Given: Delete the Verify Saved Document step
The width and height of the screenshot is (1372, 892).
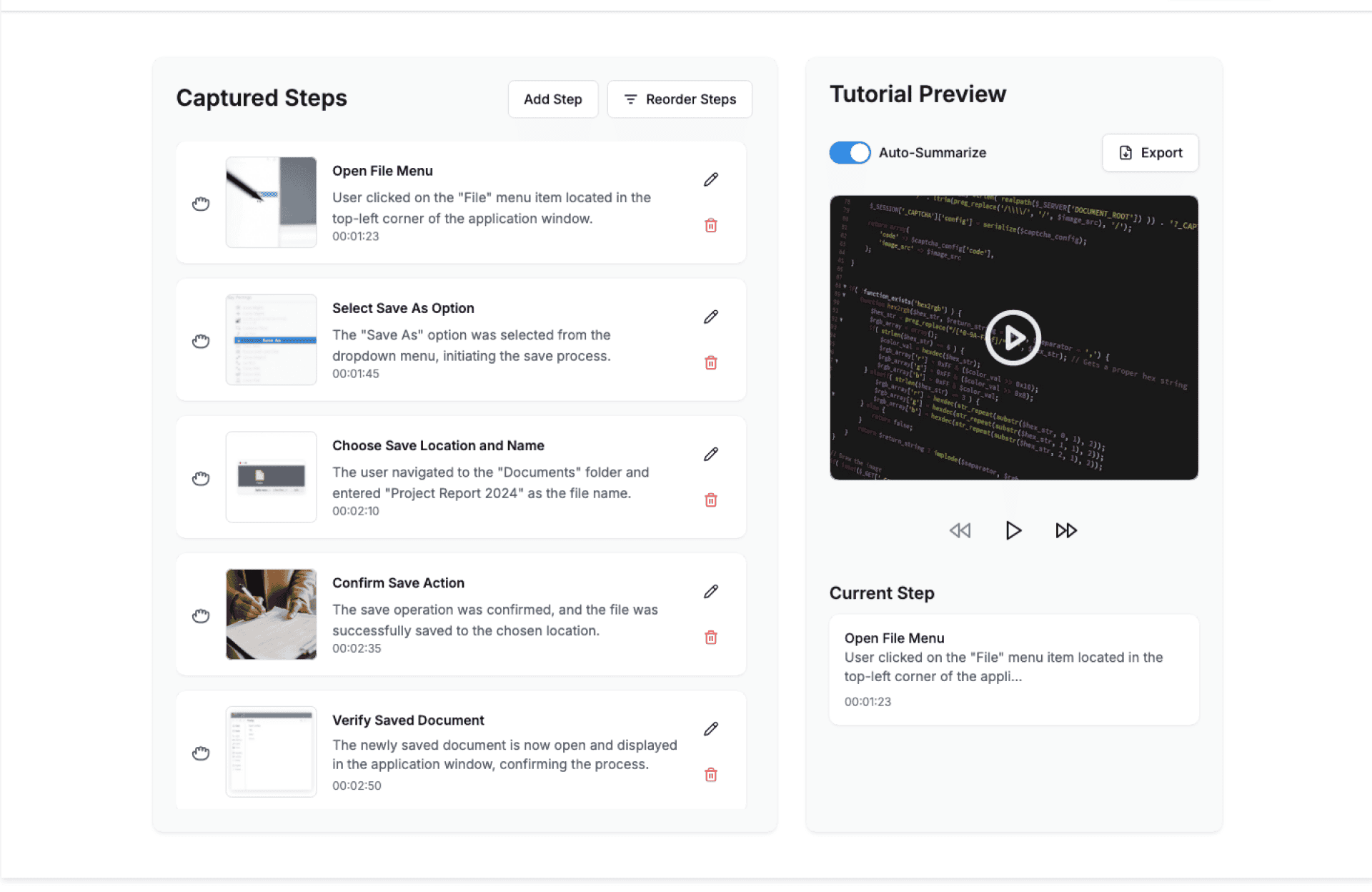Looking at the screenshot, I should pyautogui.click(x=710, y=775).
